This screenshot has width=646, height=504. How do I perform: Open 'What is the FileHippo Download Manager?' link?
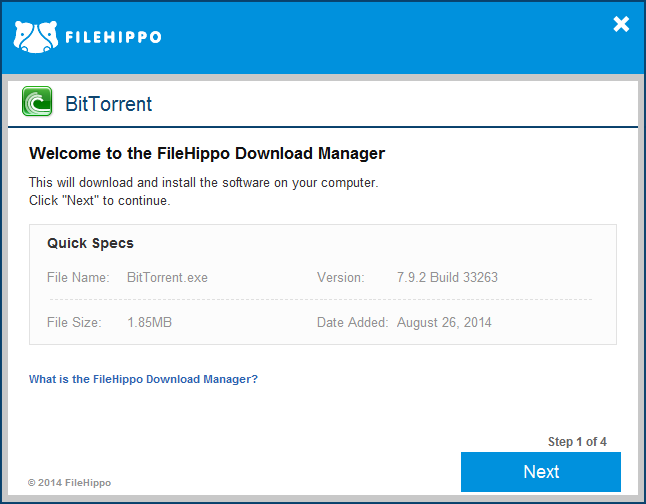[143, 379]
